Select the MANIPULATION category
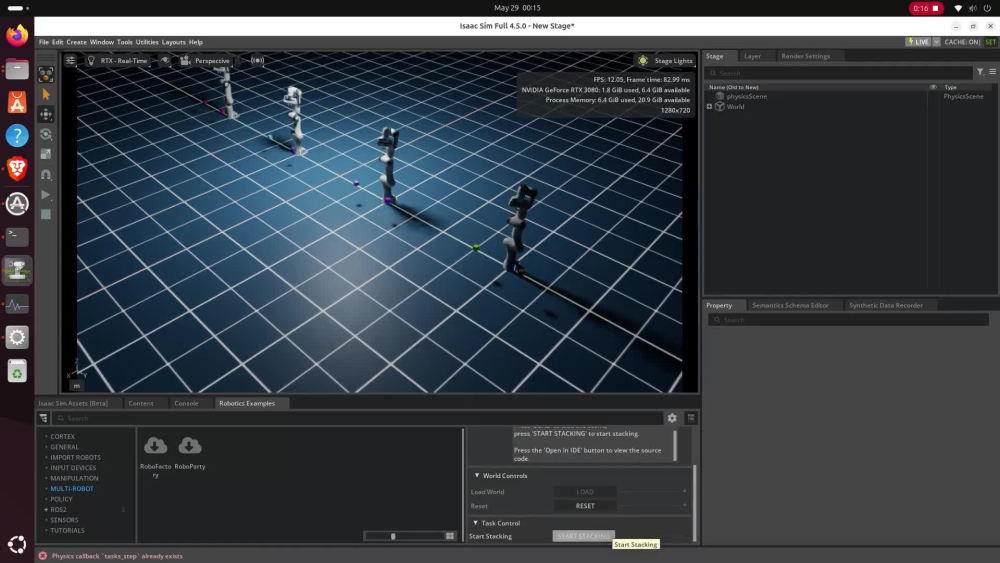Screen dimensions: 1000x563 [x=74, y=478]
